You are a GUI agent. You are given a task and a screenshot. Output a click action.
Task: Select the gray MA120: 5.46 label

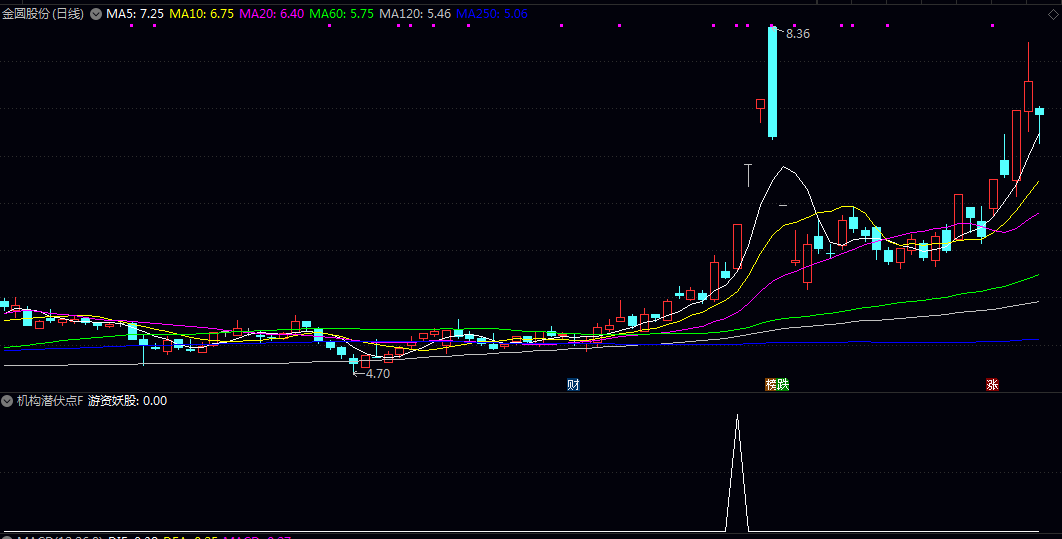[x=415, y=14]
